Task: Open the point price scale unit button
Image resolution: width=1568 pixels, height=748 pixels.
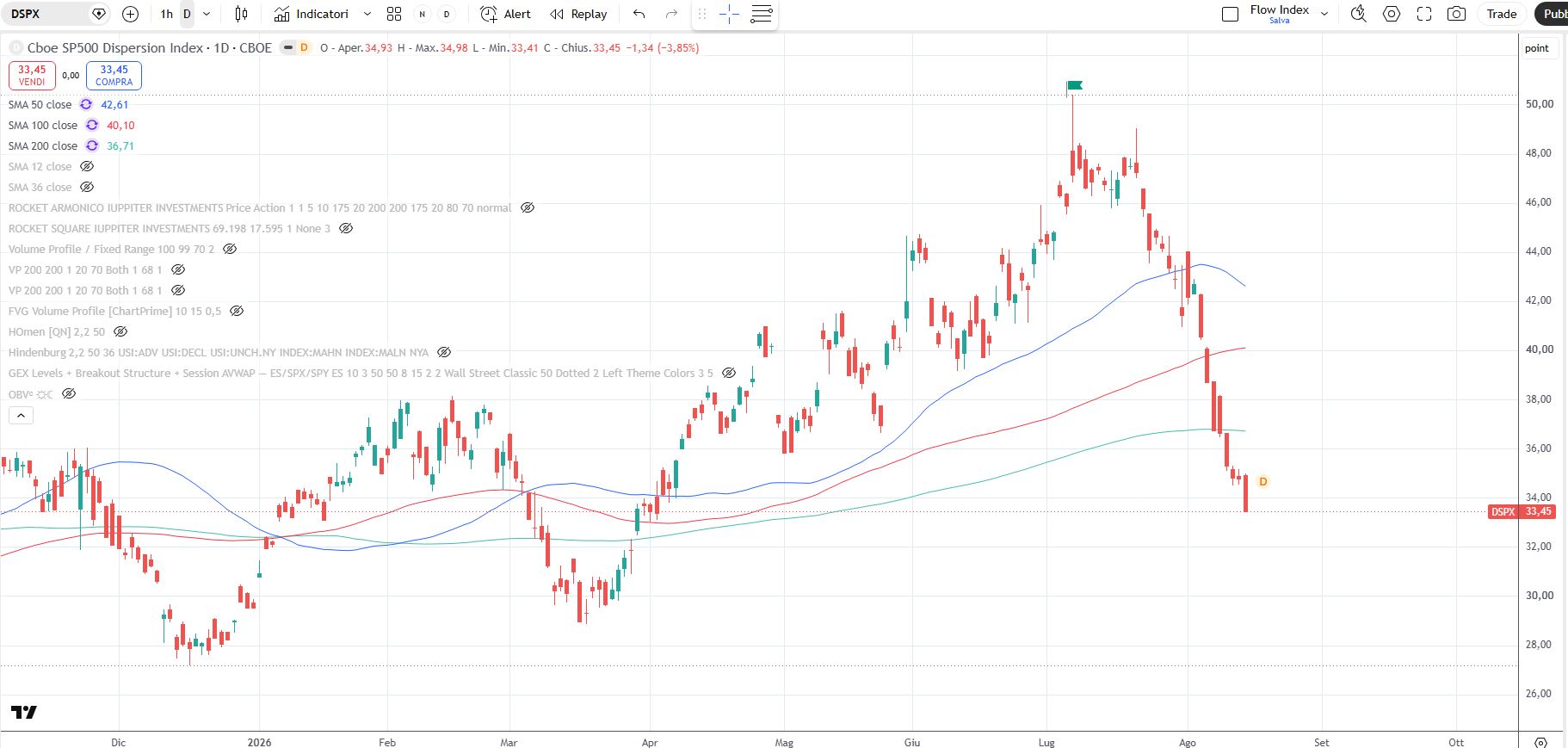Action: tap(1536, 48)
